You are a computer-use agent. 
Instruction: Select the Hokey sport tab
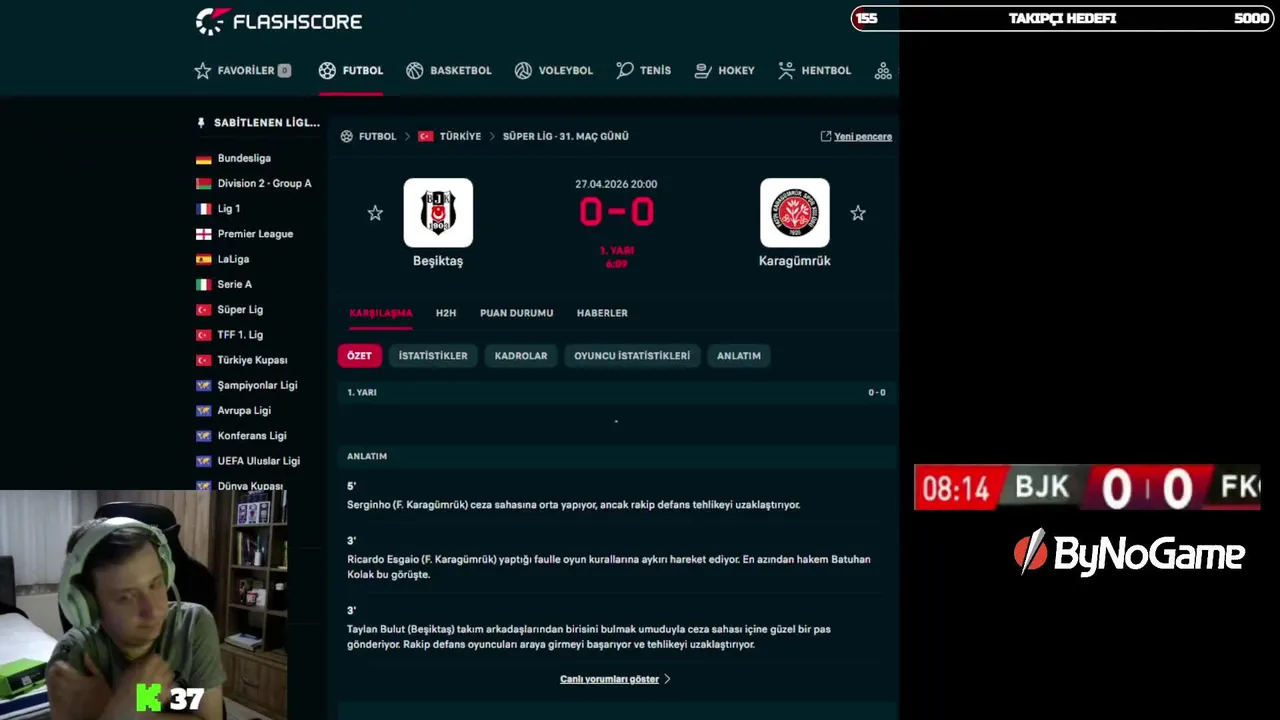pyautogui.click(x=724, y=71)
